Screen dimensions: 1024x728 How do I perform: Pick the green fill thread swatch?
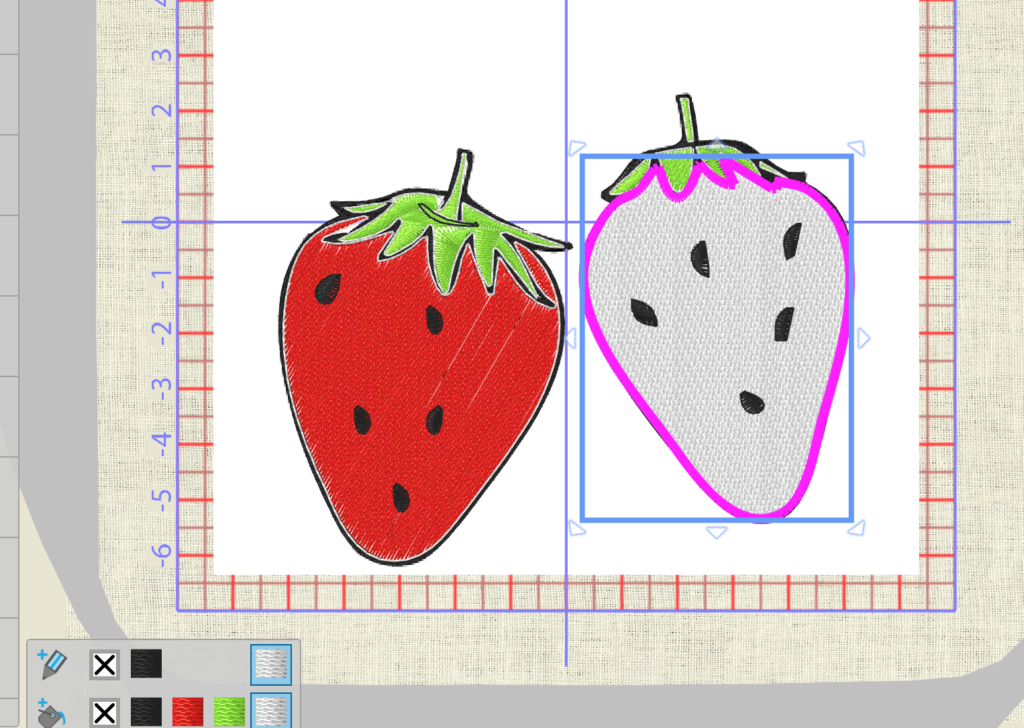coord(229,713)
